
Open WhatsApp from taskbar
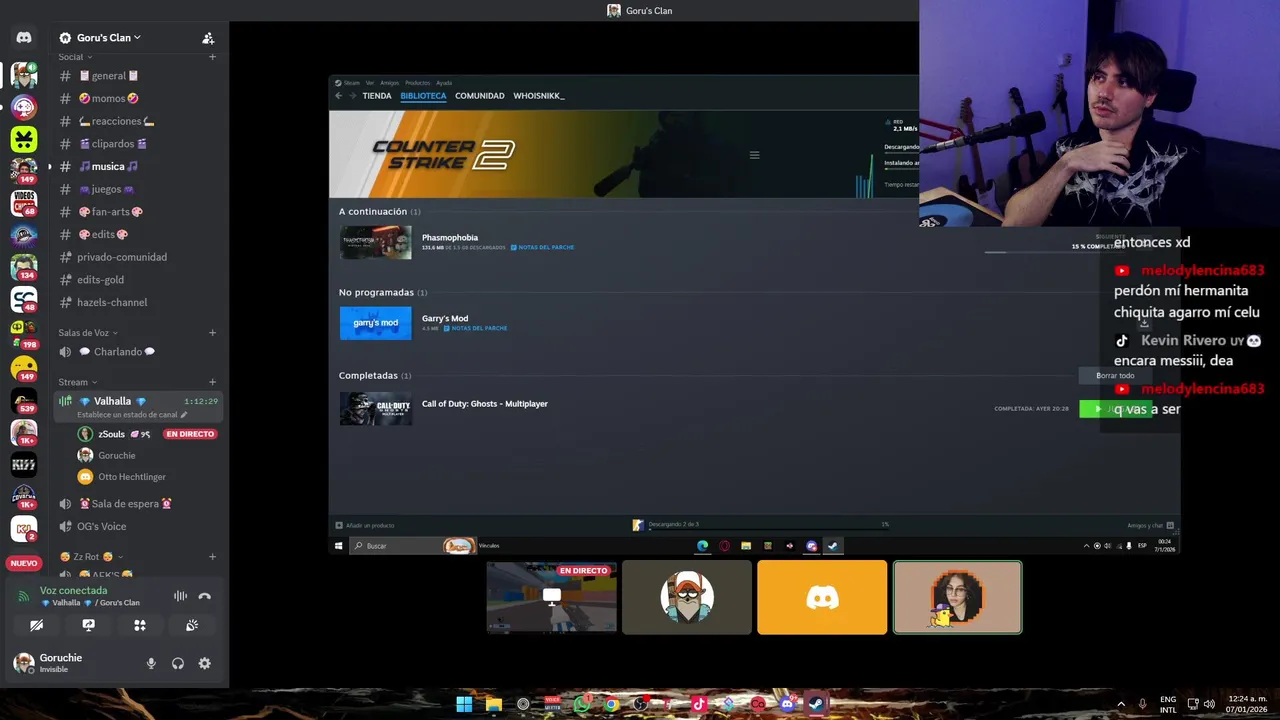582,704
